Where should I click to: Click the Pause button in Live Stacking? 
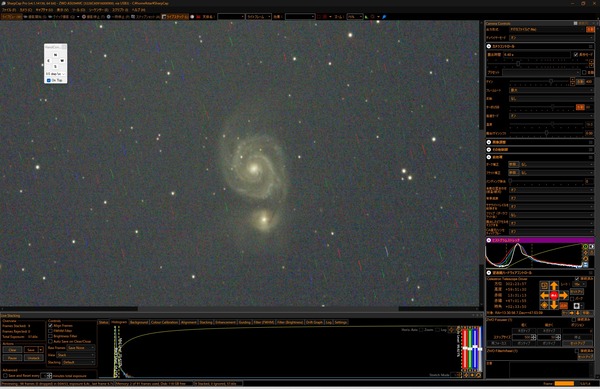pyautogui.click(x=12, y=358)
